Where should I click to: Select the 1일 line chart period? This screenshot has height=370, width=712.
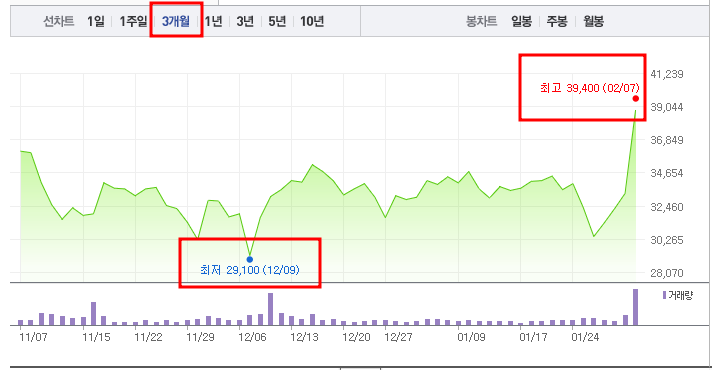click(x=96, y=21)
